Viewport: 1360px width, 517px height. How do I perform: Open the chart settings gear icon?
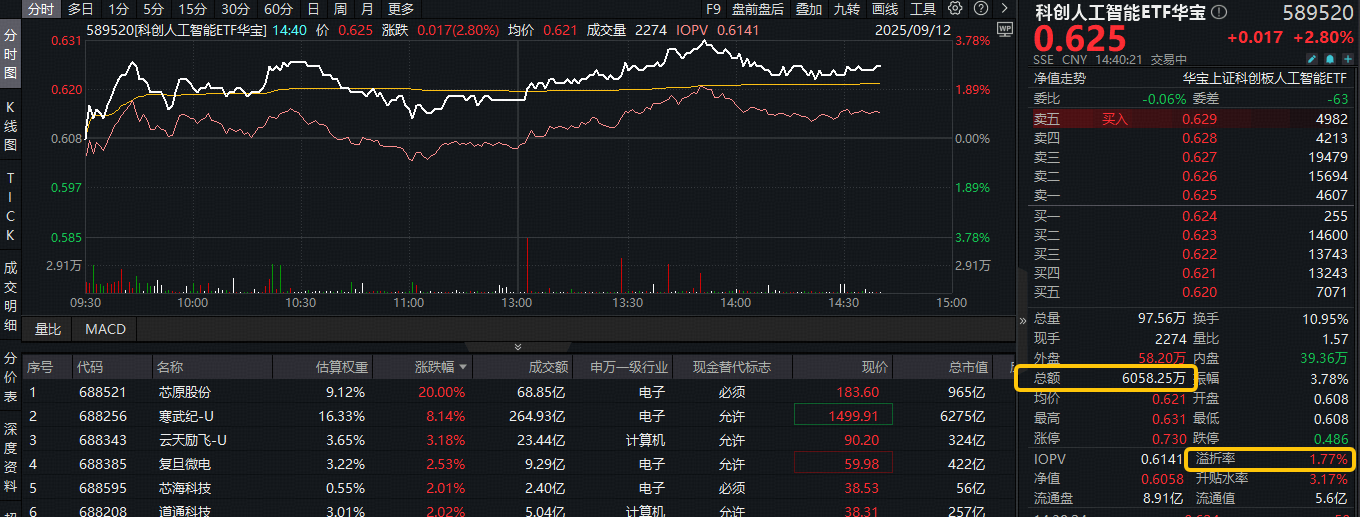(x=955, y=9)
